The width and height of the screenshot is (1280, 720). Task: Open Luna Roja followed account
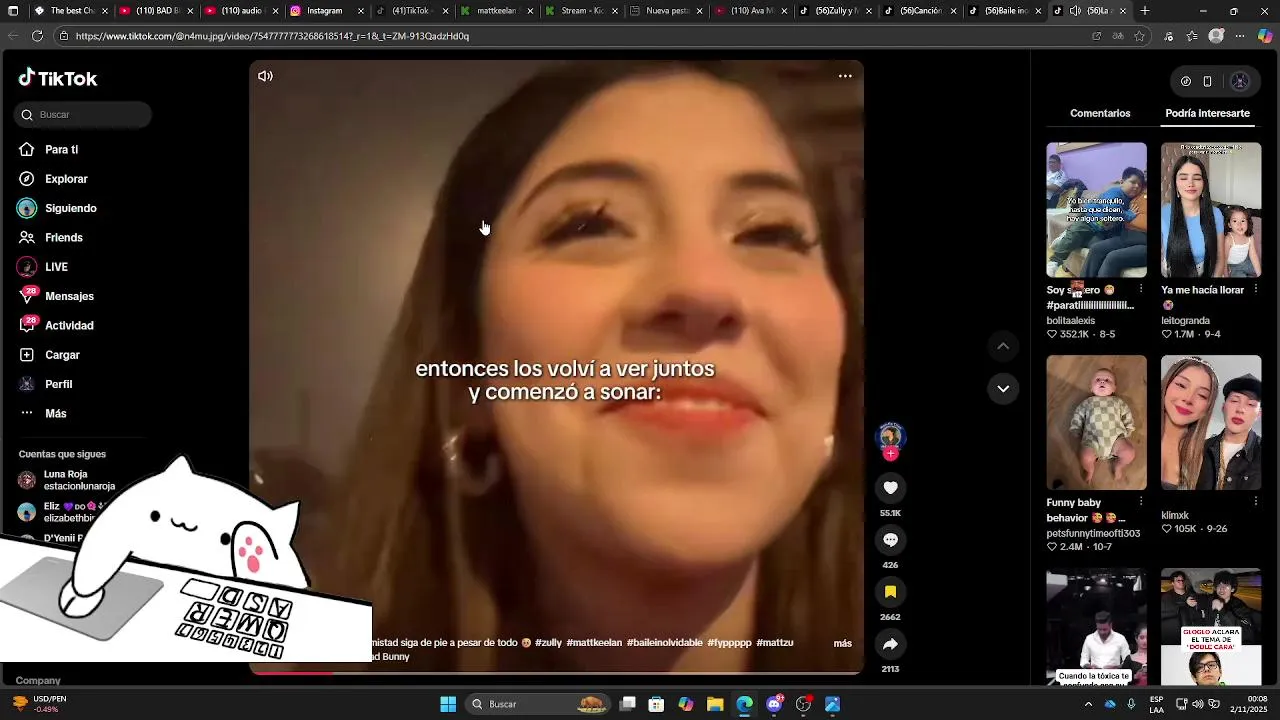click(x=79, y=480)
